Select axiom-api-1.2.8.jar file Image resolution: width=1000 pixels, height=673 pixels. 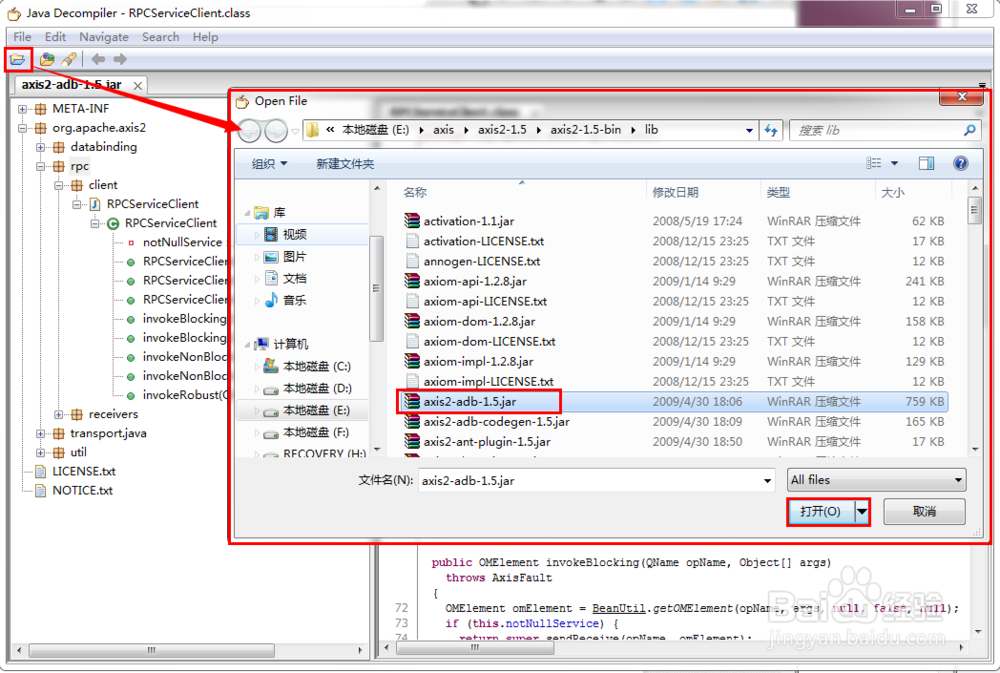pos(475,281)
